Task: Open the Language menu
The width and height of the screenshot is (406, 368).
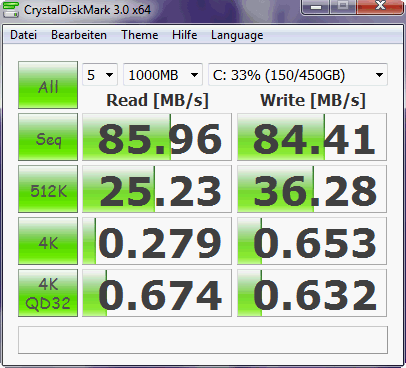Action: pyautogui.click(x=237, y=35)
